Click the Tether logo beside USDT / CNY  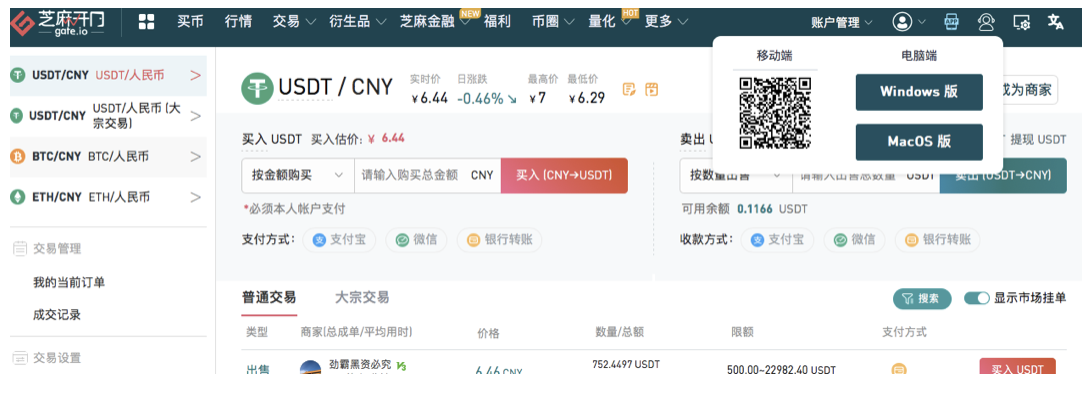257,90
